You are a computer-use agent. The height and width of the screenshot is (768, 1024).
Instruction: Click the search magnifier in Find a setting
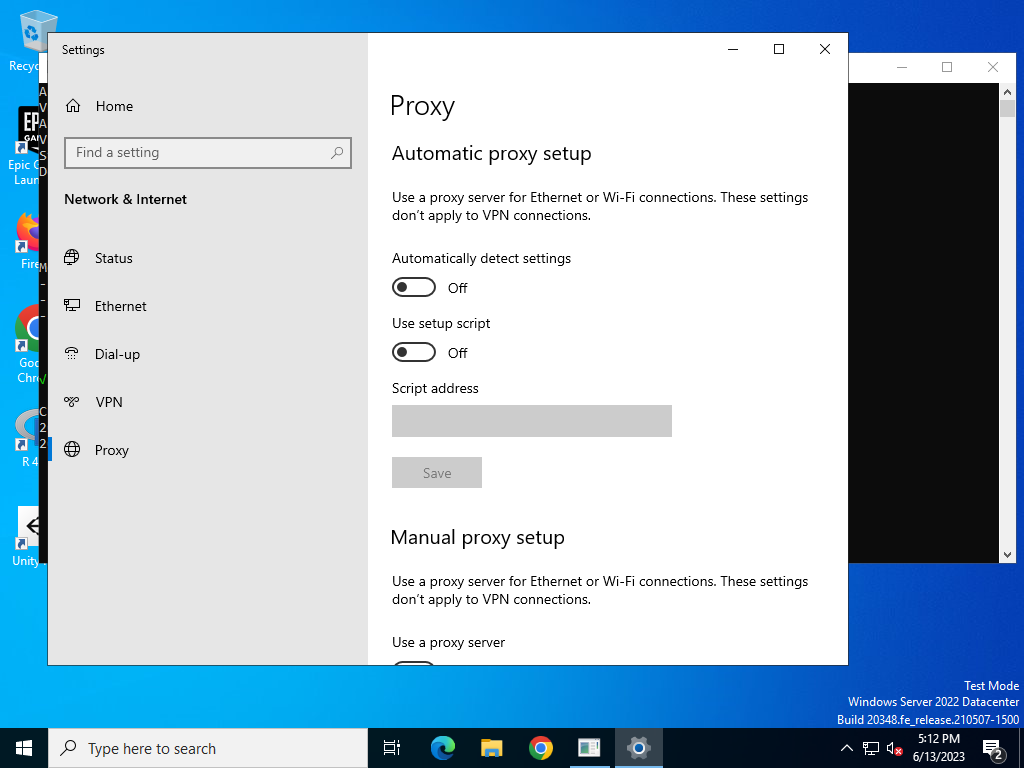pyautogui.click(x=337, y=153)
